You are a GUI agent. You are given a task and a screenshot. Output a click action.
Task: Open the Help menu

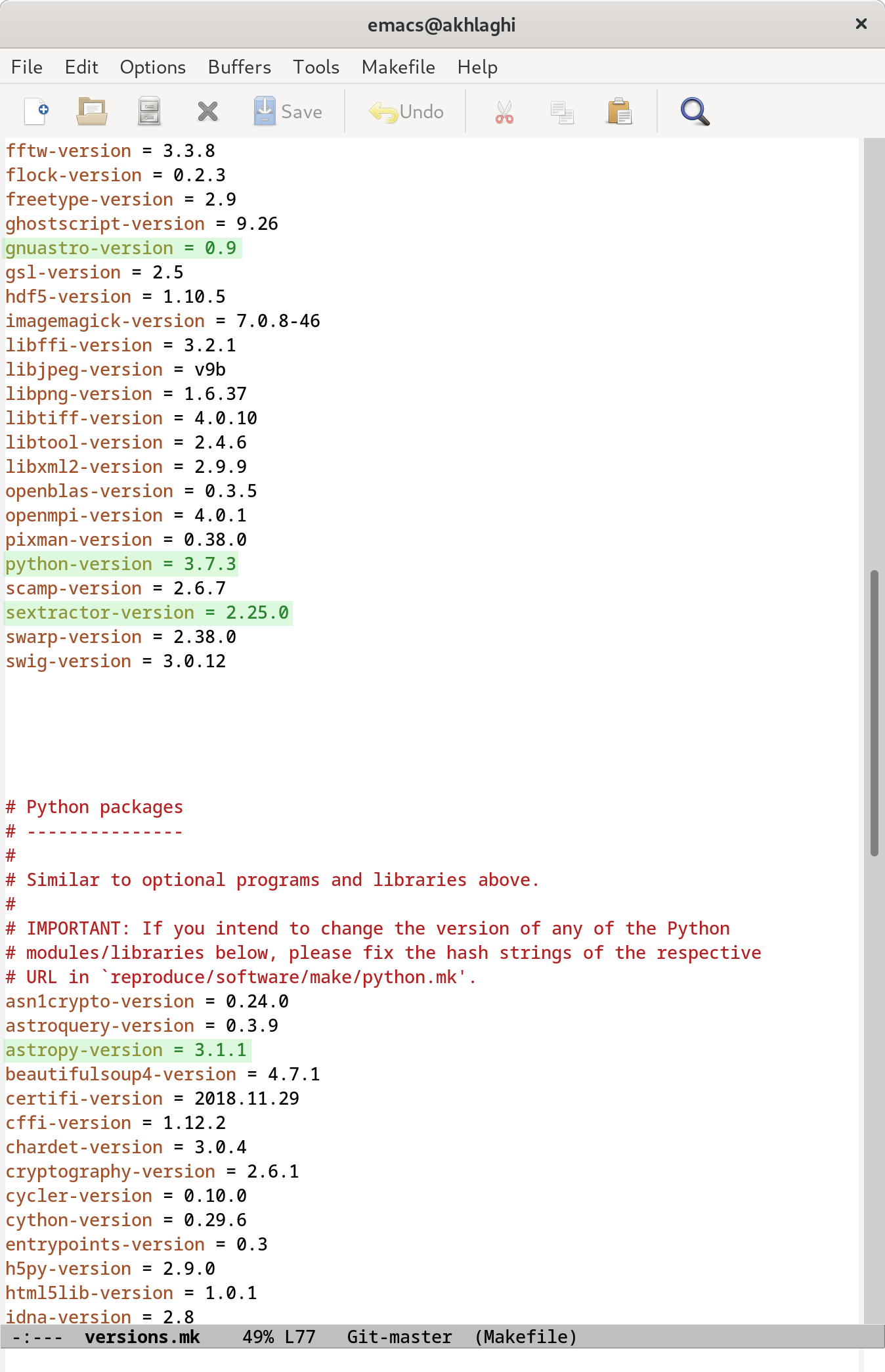click(x=477, y=67)
